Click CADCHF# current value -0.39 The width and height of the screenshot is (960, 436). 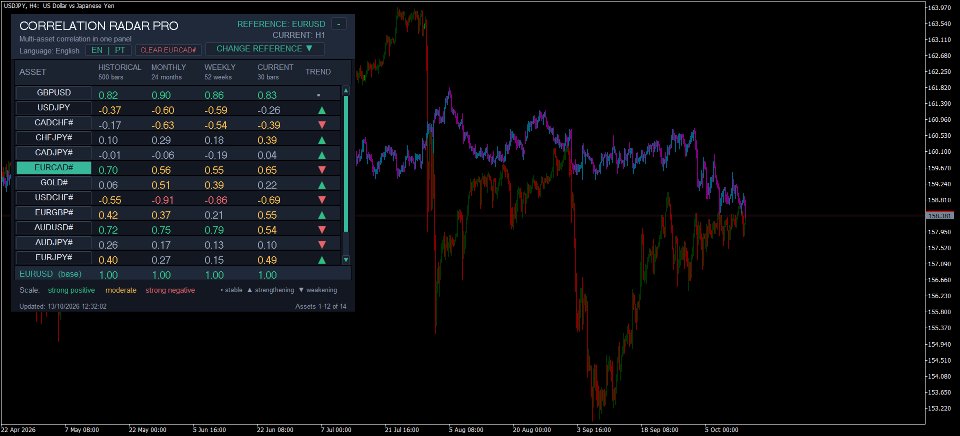(x=269, y=126)
